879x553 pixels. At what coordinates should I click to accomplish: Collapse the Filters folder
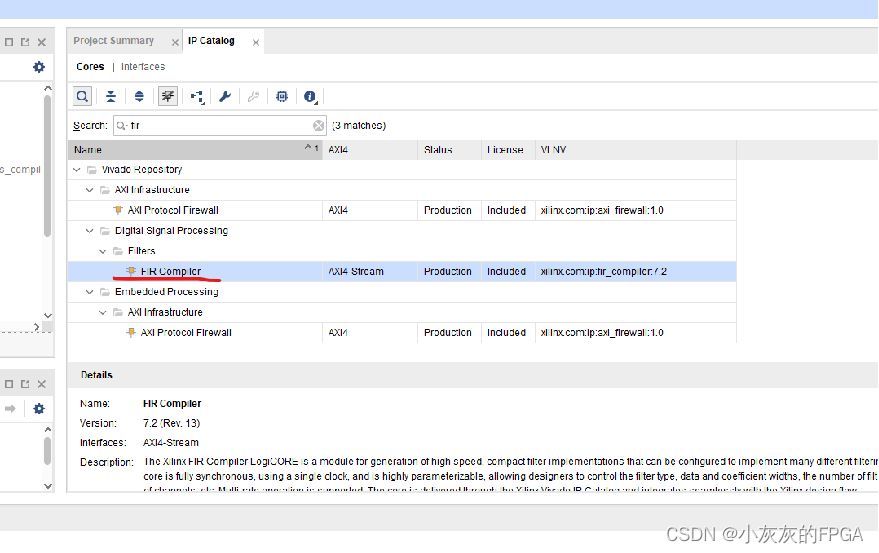click(x=103, y=251)
